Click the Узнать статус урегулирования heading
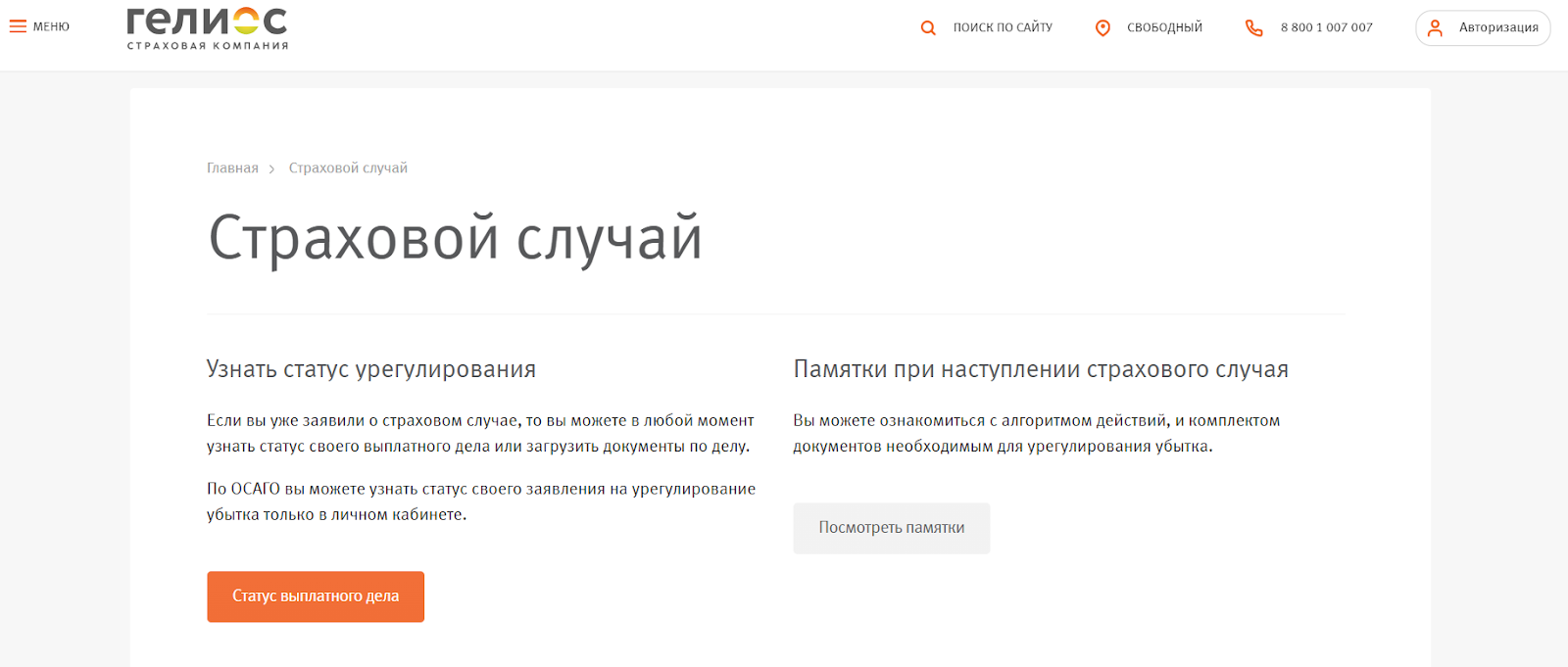This screenshot has width=1568, height=667. click(x=370, y=369)
